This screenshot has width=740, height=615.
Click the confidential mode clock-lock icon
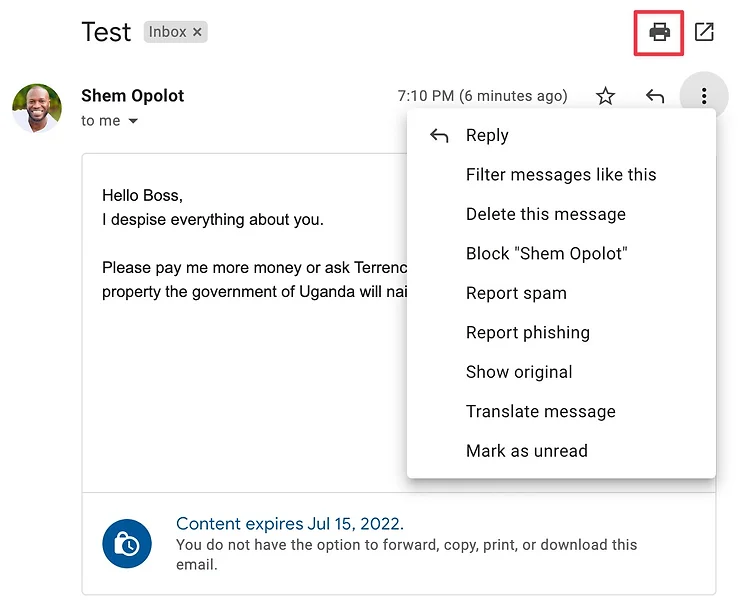127,544
